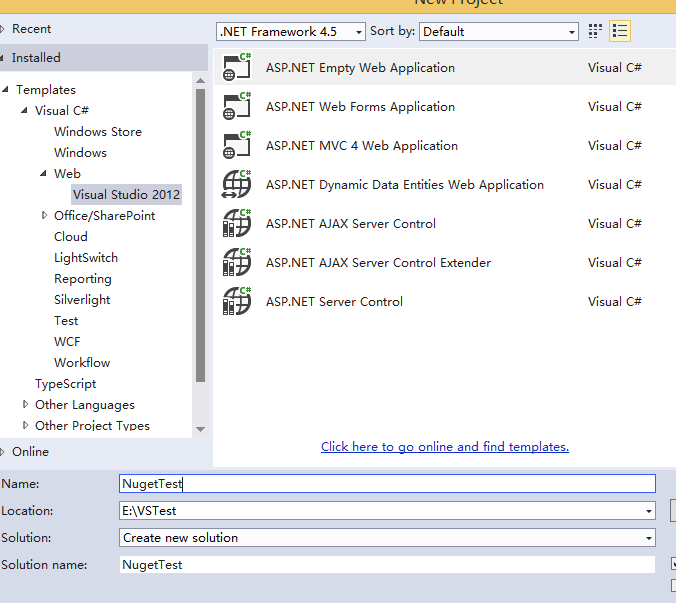
Task: Select the WCF template category
Action: 67,342
